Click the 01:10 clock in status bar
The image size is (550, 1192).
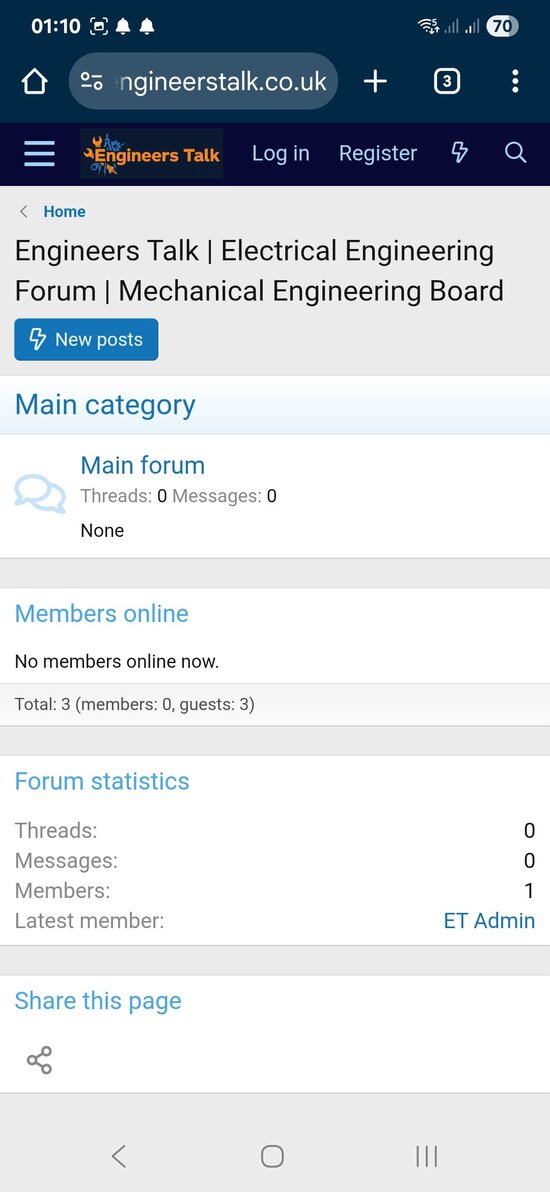click(56, 27)
